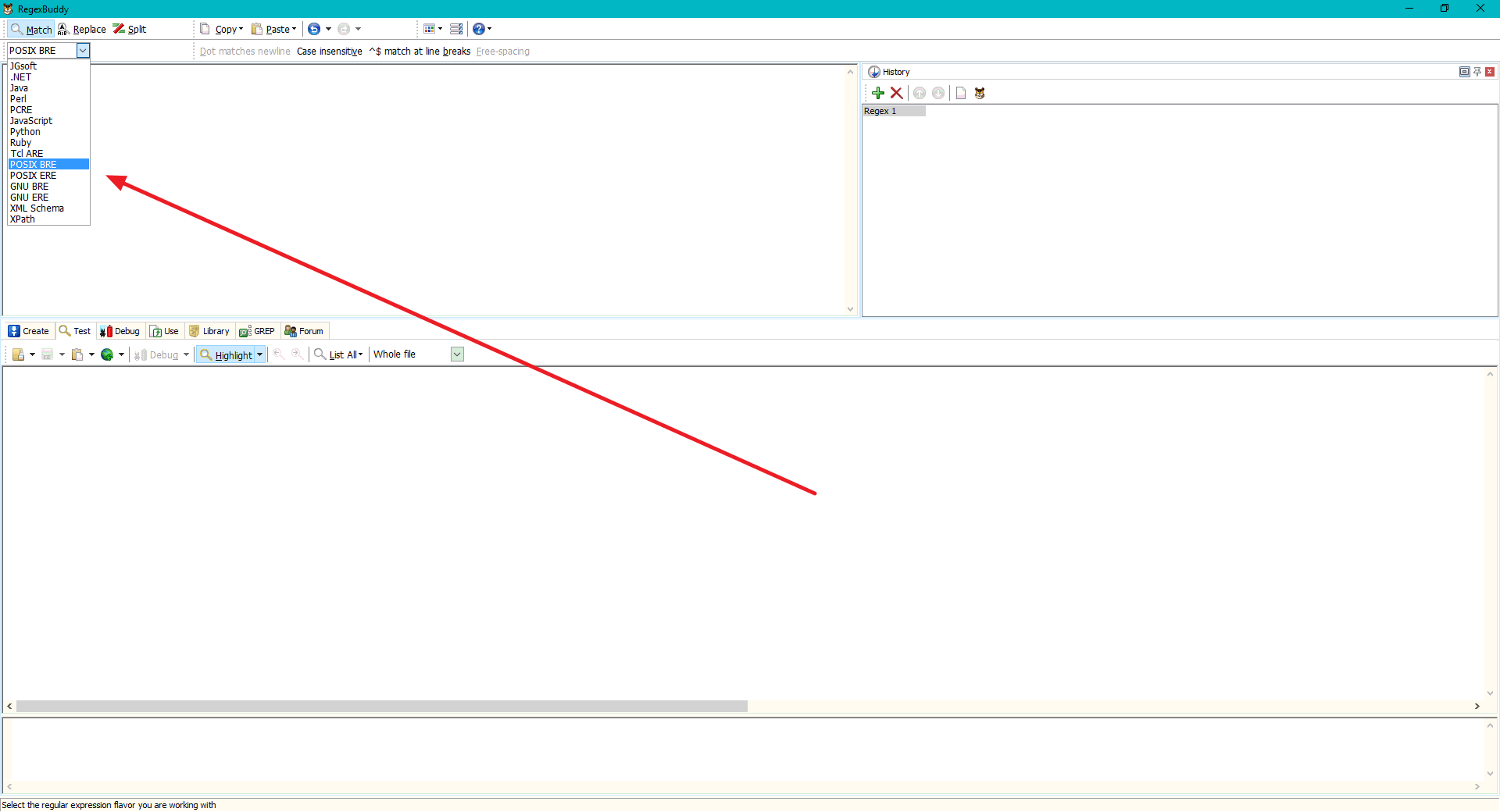The width and height of the screenshot is (1500, 812).
Task: Open the Copy dropdown menu
Action: (222, 29)
